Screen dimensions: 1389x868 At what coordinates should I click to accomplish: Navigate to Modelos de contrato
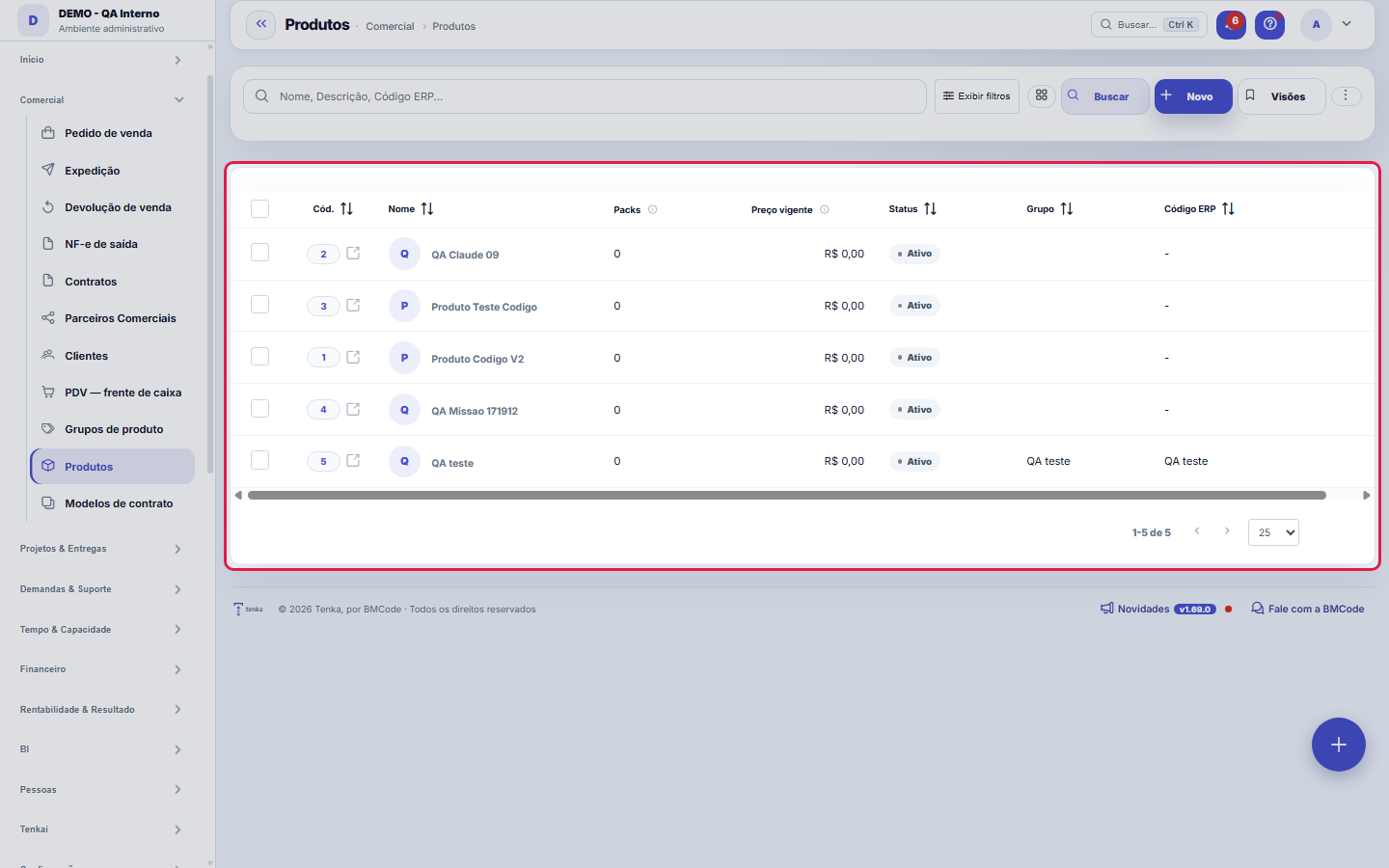(x=112, y=503)
